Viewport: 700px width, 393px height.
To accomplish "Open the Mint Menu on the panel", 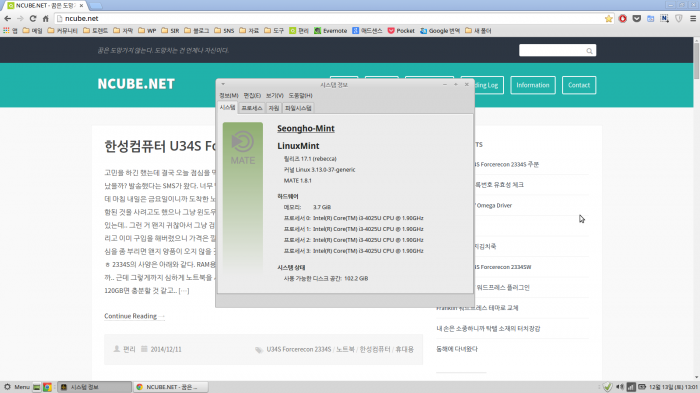I will (x=17, y=387).
